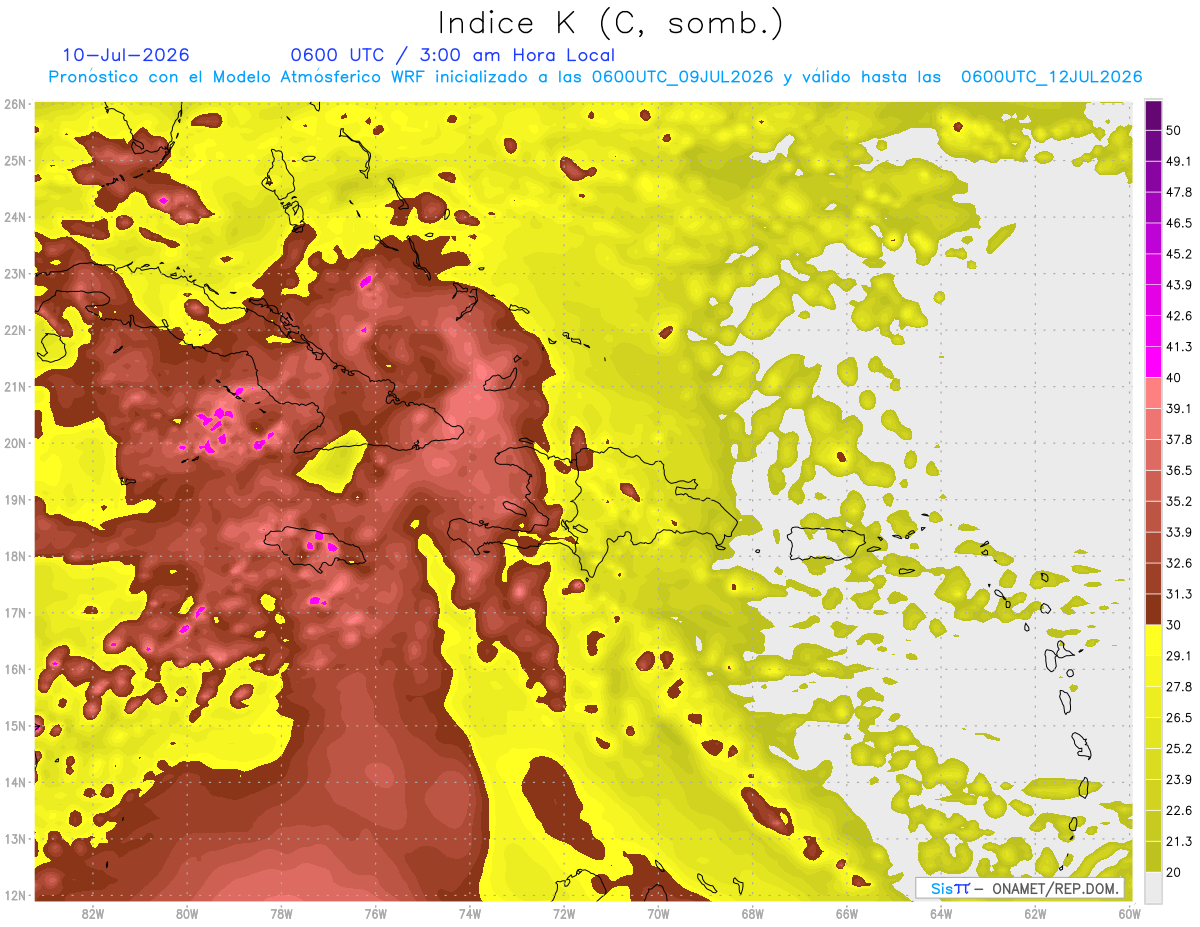Click the bright yellow colorbar segment between 29.1 and 30
This screenshot has width=1200, height=927.
point(1153,640)
